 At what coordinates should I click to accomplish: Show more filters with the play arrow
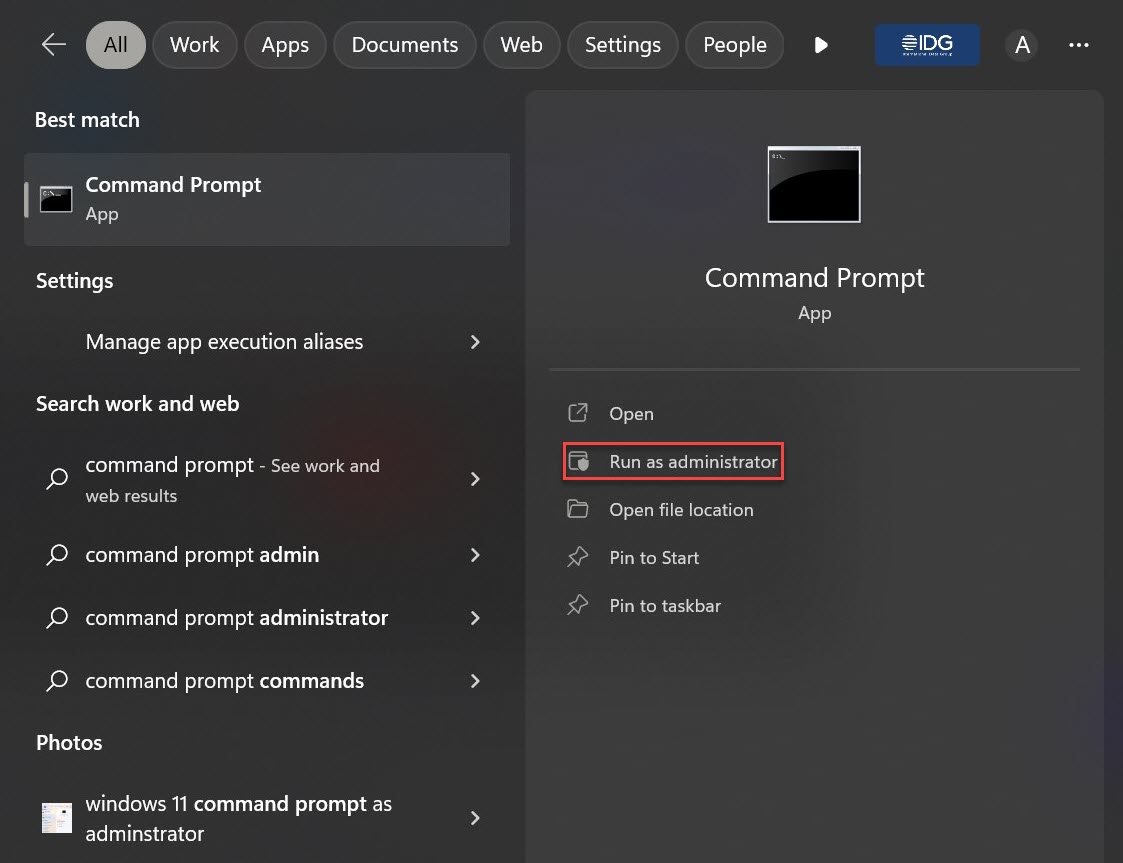click(x=821, y=45)
